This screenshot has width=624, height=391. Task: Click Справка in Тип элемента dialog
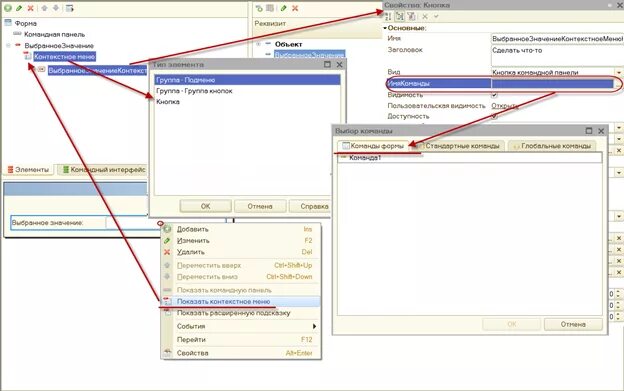pyautogui.click(x=310, y=206)
